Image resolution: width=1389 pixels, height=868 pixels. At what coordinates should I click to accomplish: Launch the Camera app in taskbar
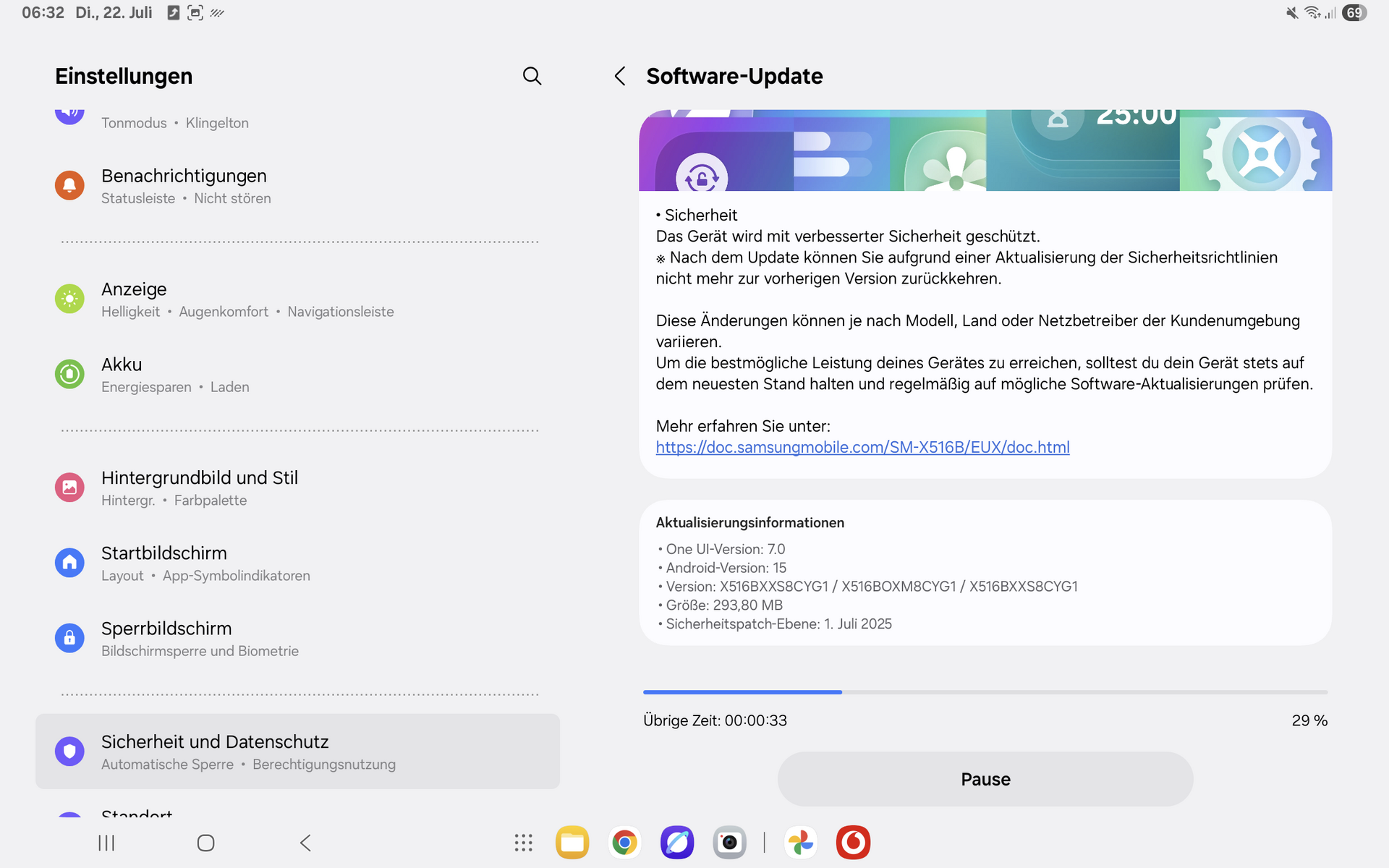(729, 843)
